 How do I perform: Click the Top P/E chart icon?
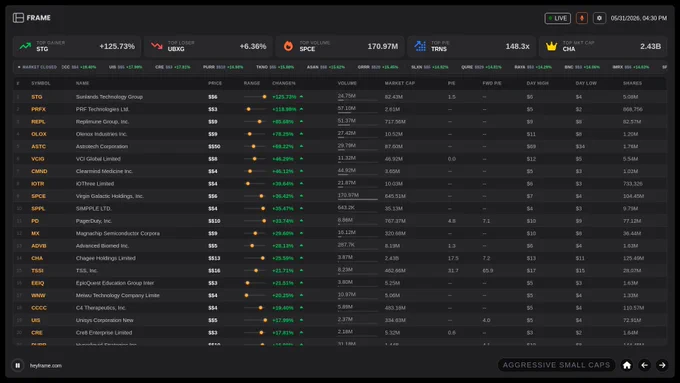[x=420, y=46]
